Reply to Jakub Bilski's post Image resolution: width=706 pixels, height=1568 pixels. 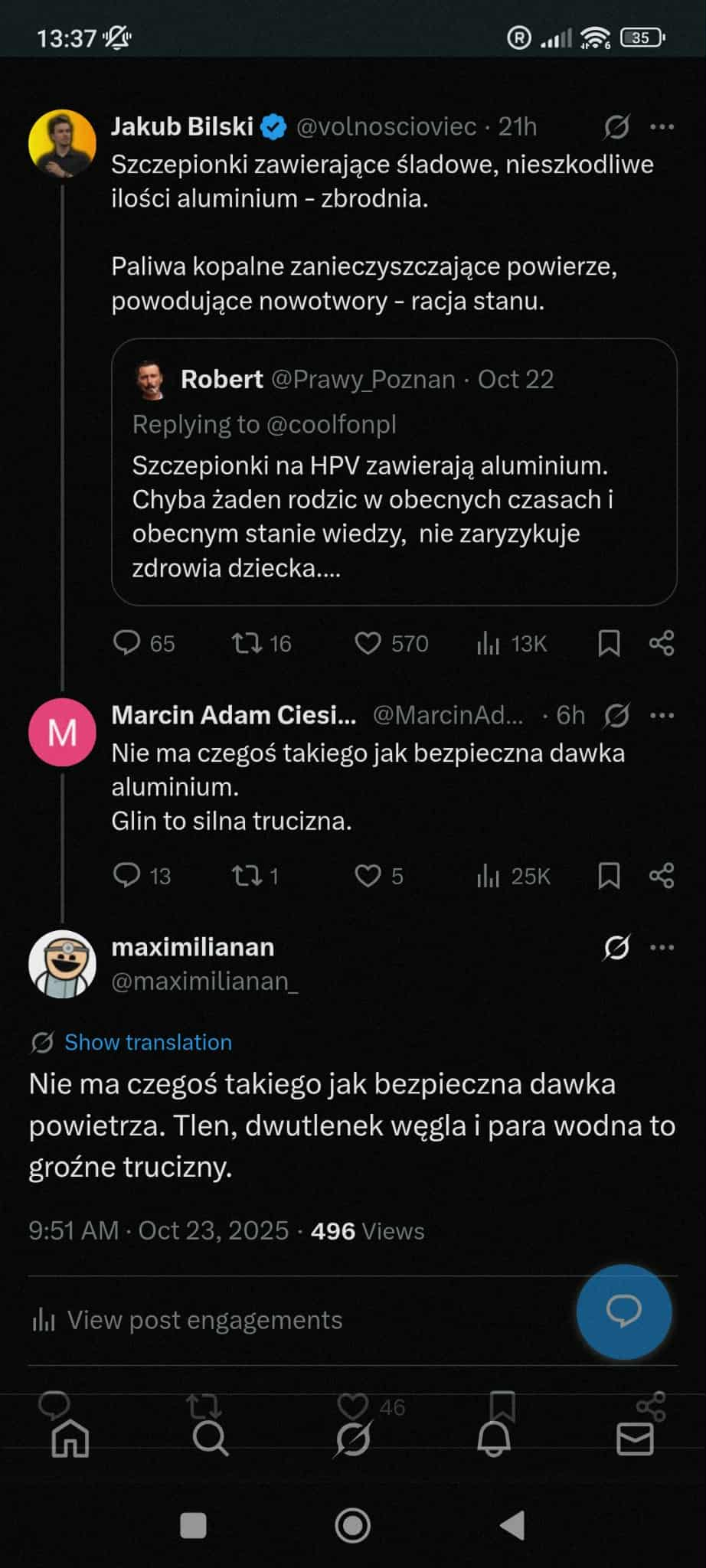click(x=126, y=643)
